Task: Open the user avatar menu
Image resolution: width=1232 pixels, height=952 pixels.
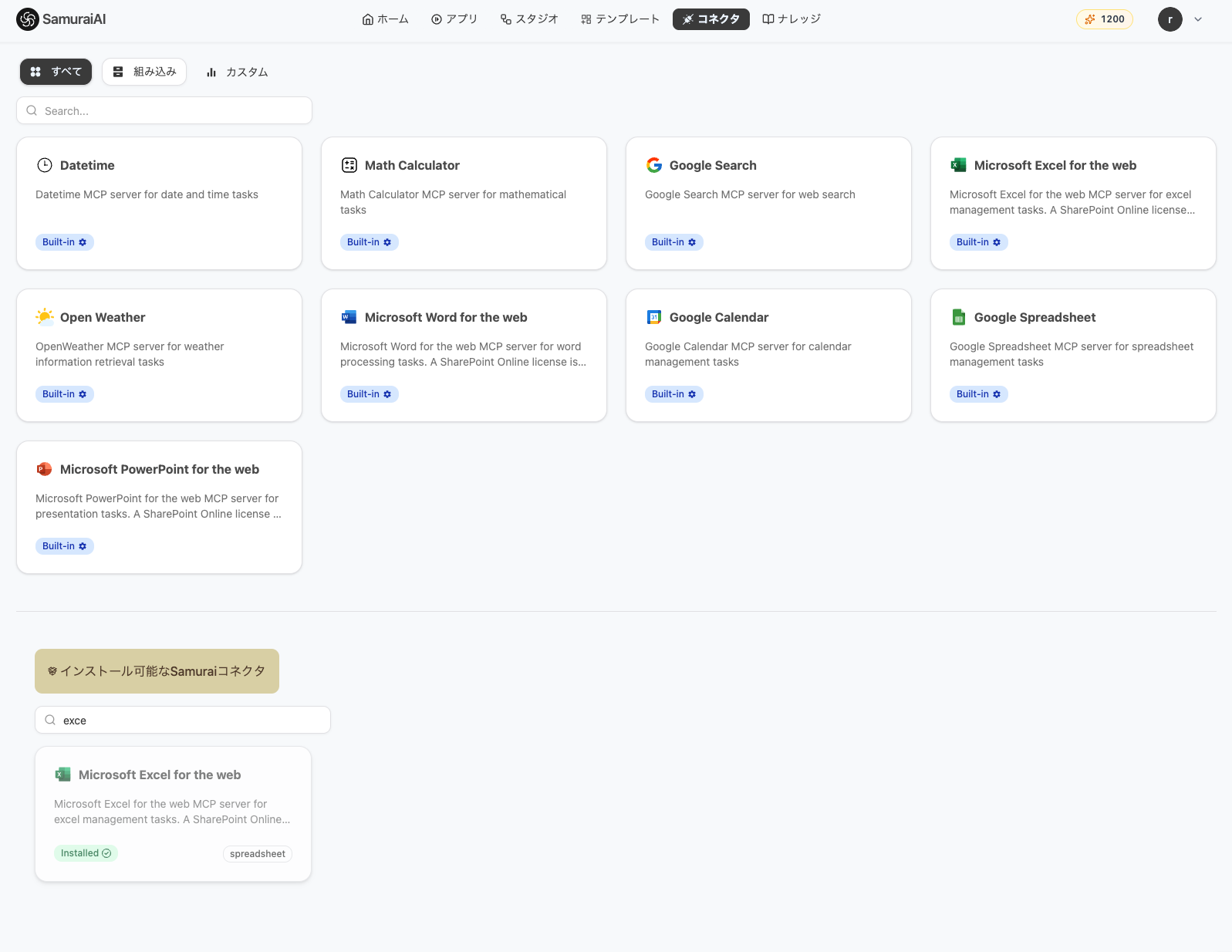Action: (x=1170, y=19)
